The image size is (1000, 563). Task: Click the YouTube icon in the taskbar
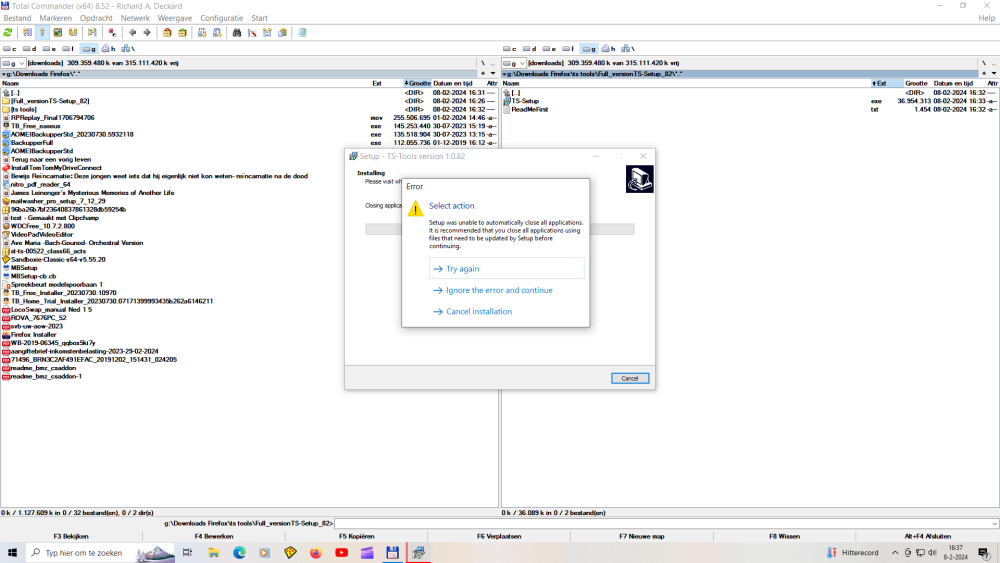(342, 552)
